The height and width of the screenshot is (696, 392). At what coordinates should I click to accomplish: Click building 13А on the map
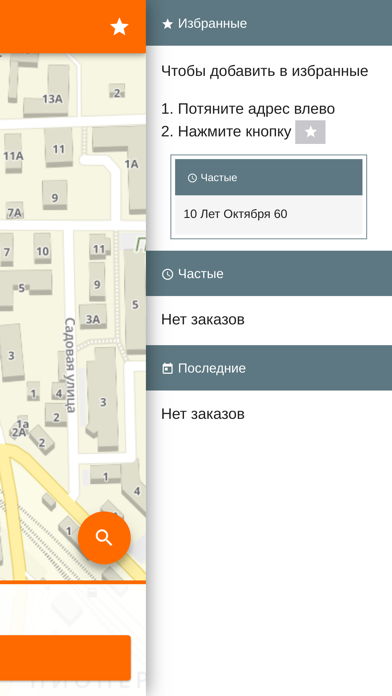(52, 99)
